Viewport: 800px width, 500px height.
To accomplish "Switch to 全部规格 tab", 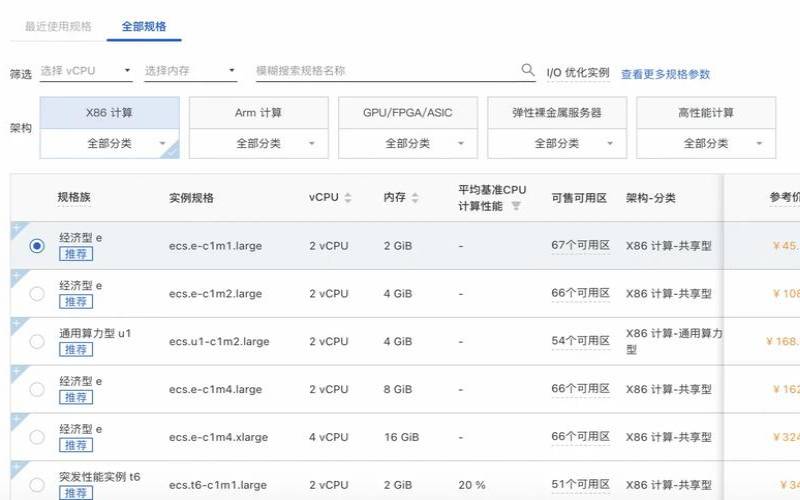I will [143, 26].
